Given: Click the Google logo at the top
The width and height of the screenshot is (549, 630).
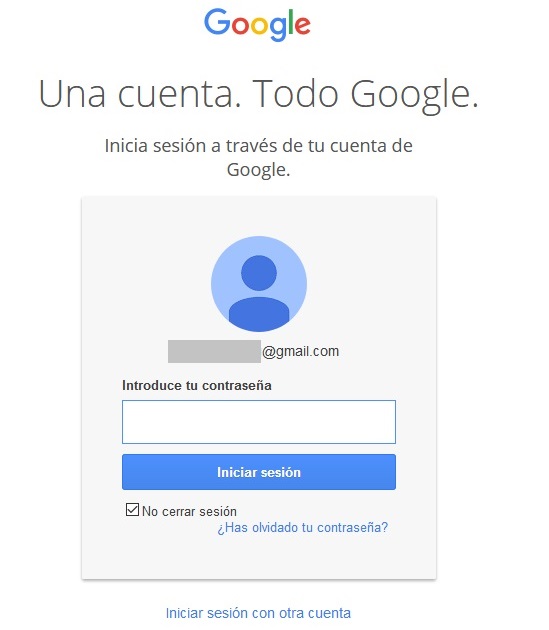Looking at the screenshot, I should pyautogui.click(x=257, y=25).
